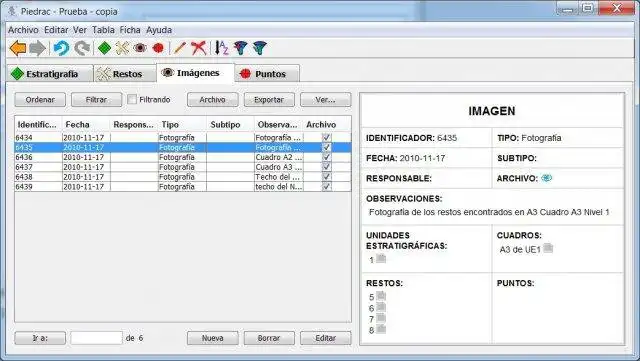Select the Fecha column header
The height and width of the screenshot is (361, 640).
tap(86, 125)
